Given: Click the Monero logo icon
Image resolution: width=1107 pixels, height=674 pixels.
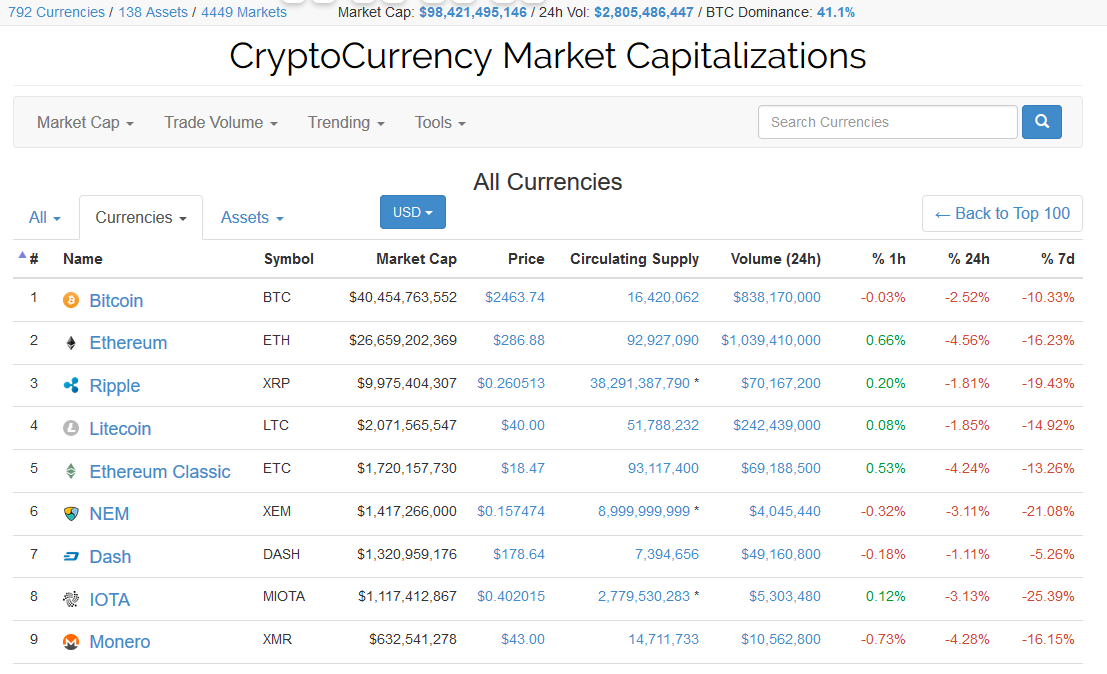Looking at the screenshot, I should pos(71,642).
